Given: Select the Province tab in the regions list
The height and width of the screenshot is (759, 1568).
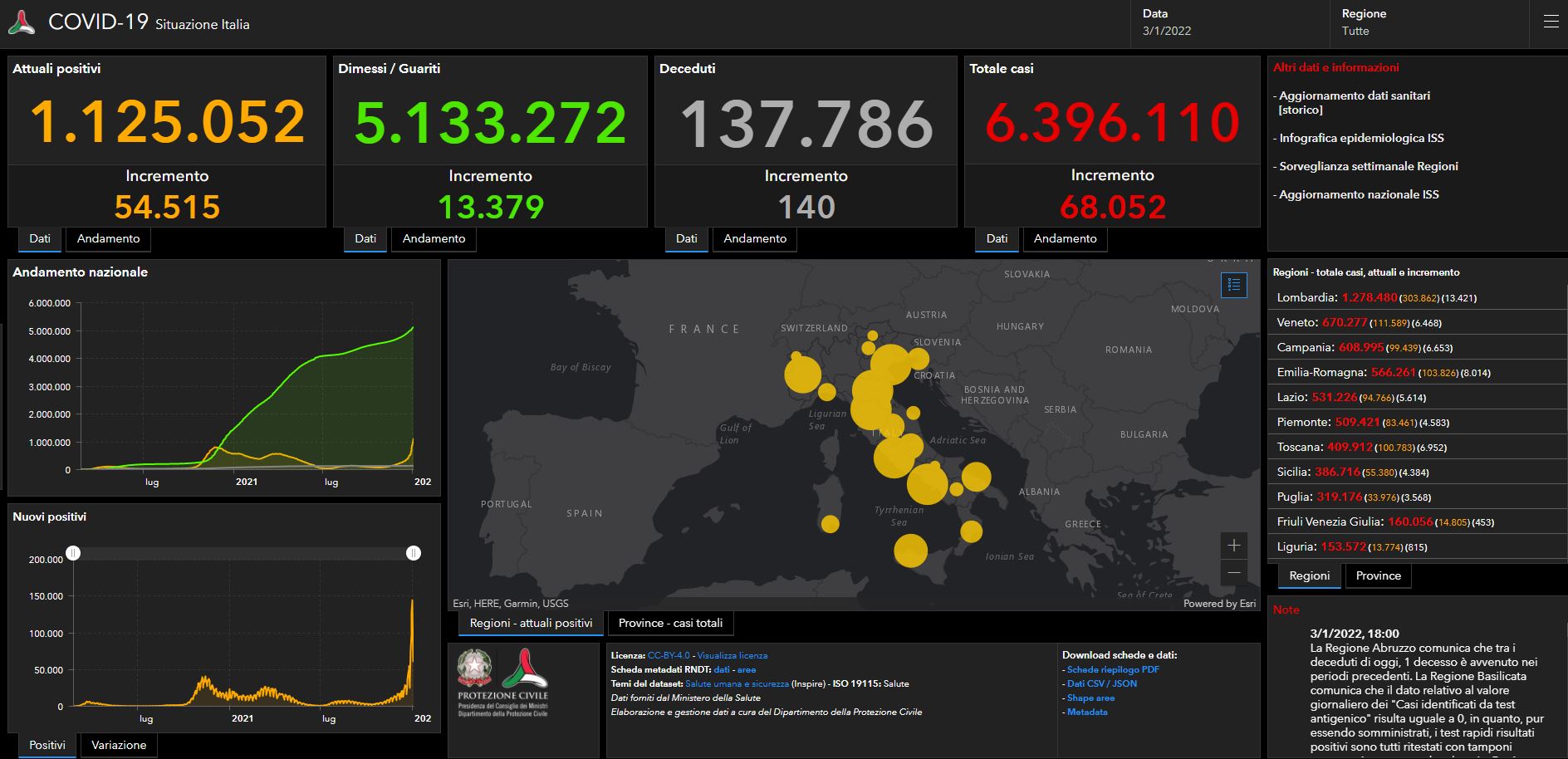Looking at the screenshot, I should coord(1378,576).
